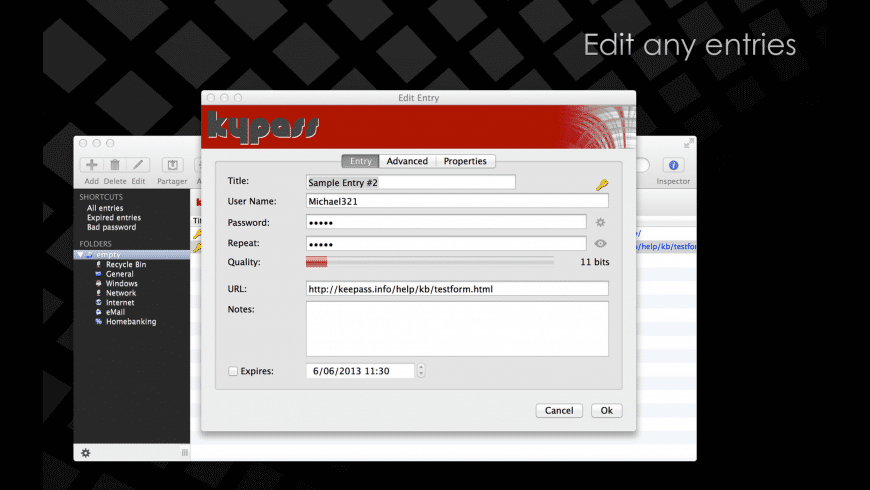Image resolution: width=870 pixels, height=490 pixels.
Task: Switch to the Properties tab
Action: click(x=465, y=161)
